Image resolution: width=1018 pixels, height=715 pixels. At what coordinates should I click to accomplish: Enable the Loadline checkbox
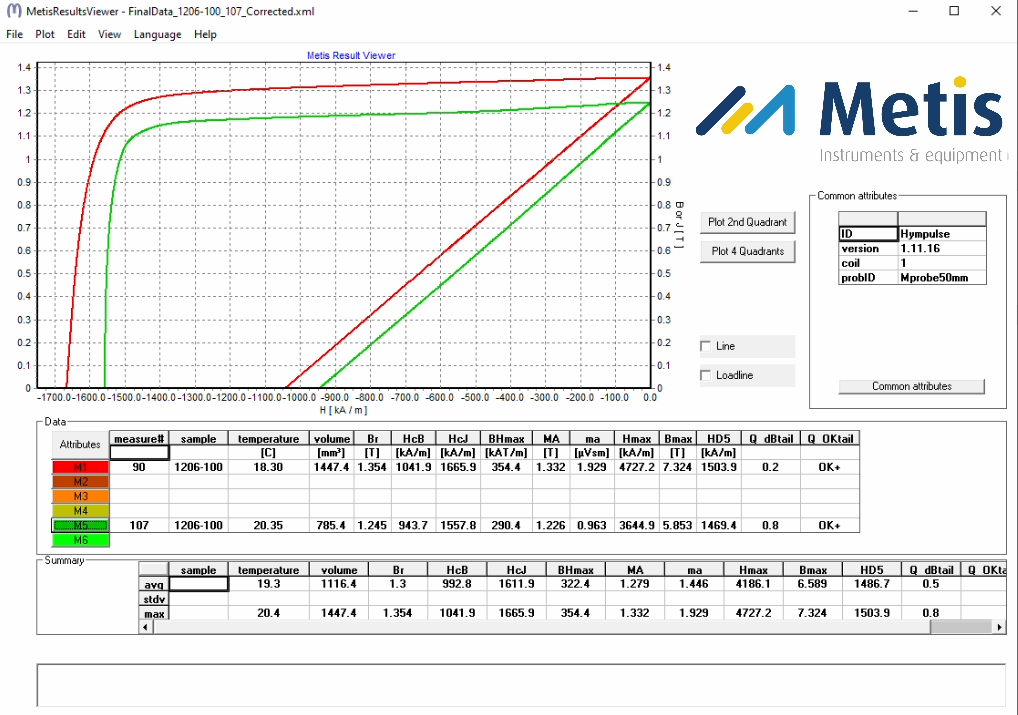pos(707,375)
